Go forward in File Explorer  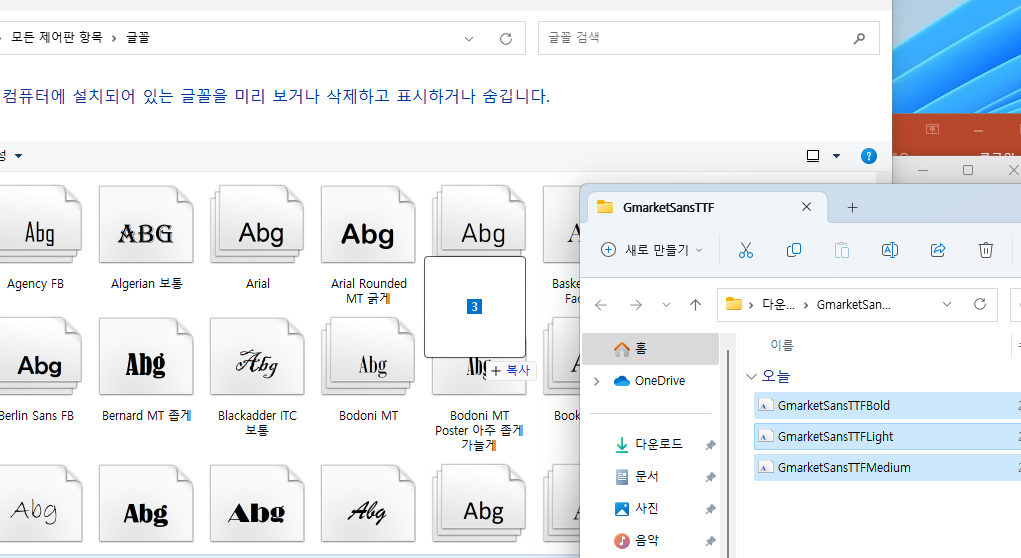tap(636, 305)
